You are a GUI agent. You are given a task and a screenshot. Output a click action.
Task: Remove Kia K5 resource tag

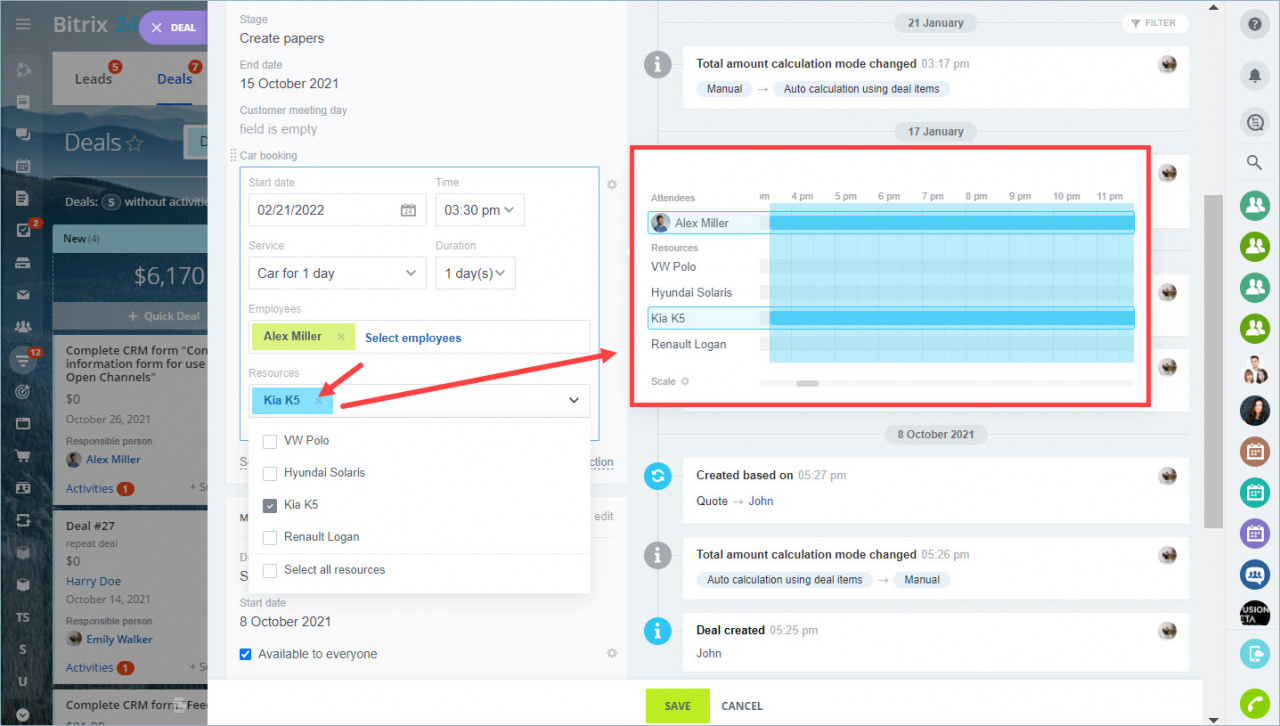pos(318,400)
